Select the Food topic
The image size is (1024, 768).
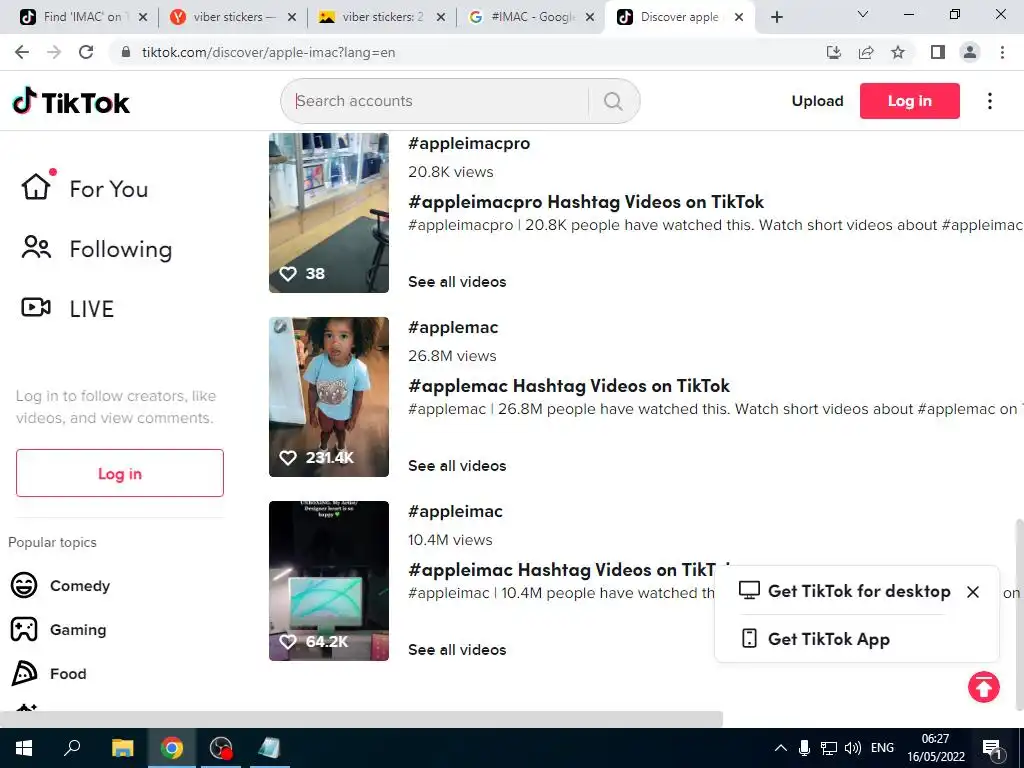click(48, 673)
